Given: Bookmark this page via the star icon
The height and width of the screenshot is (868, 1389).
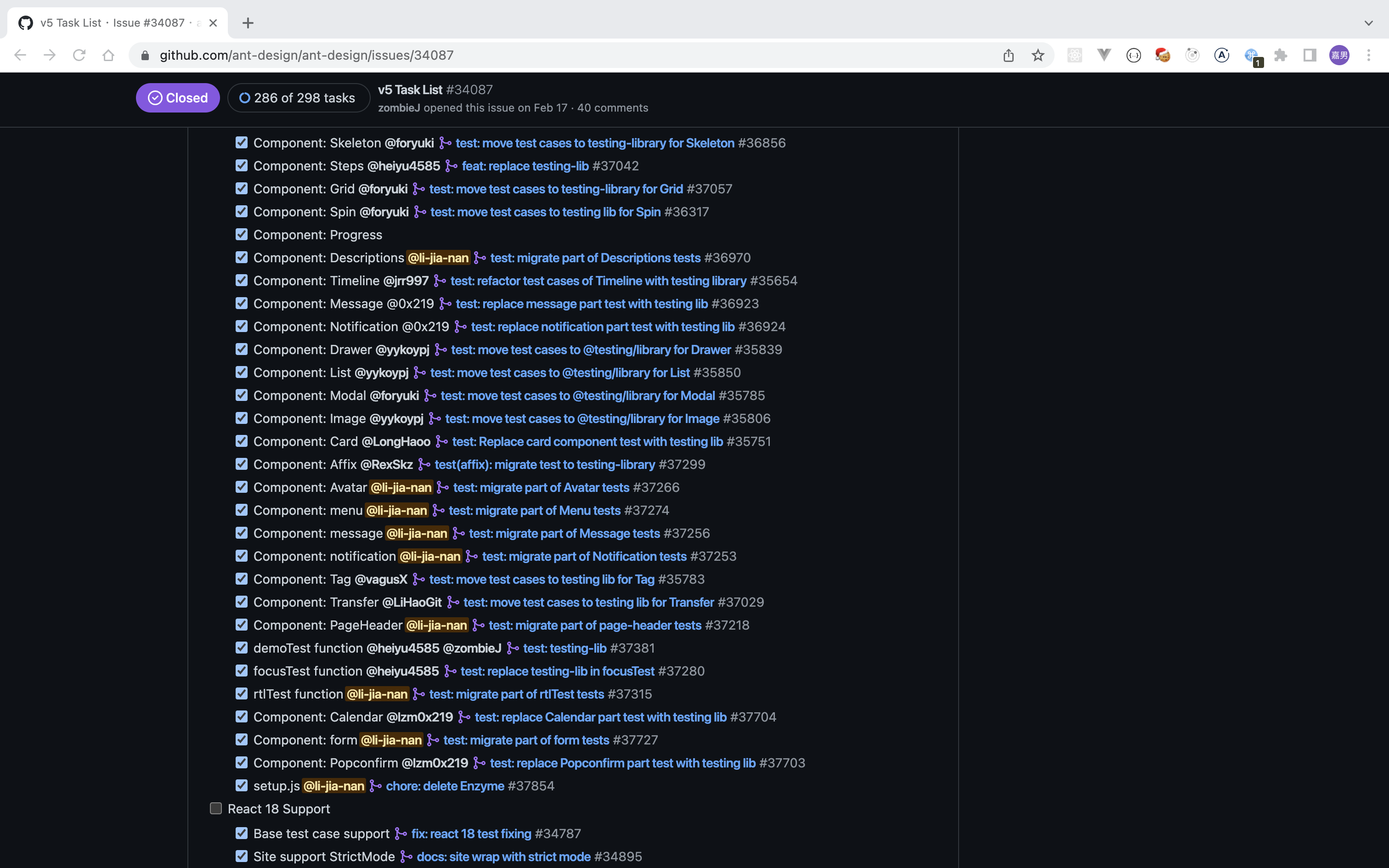Looking at the screenshot, I should [x=1039, y=55].
